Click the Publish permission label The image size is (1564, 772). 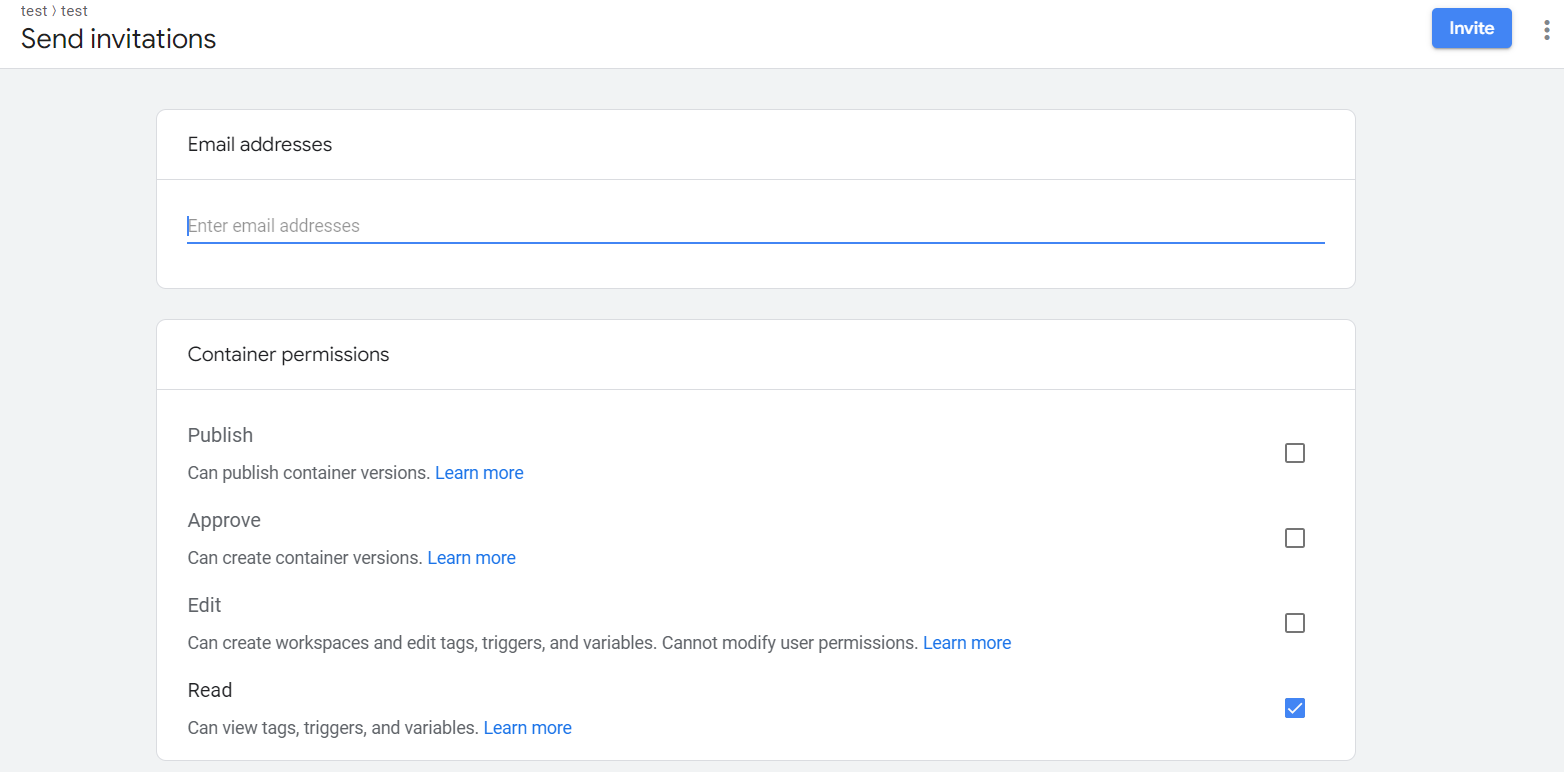coord(220,435)
